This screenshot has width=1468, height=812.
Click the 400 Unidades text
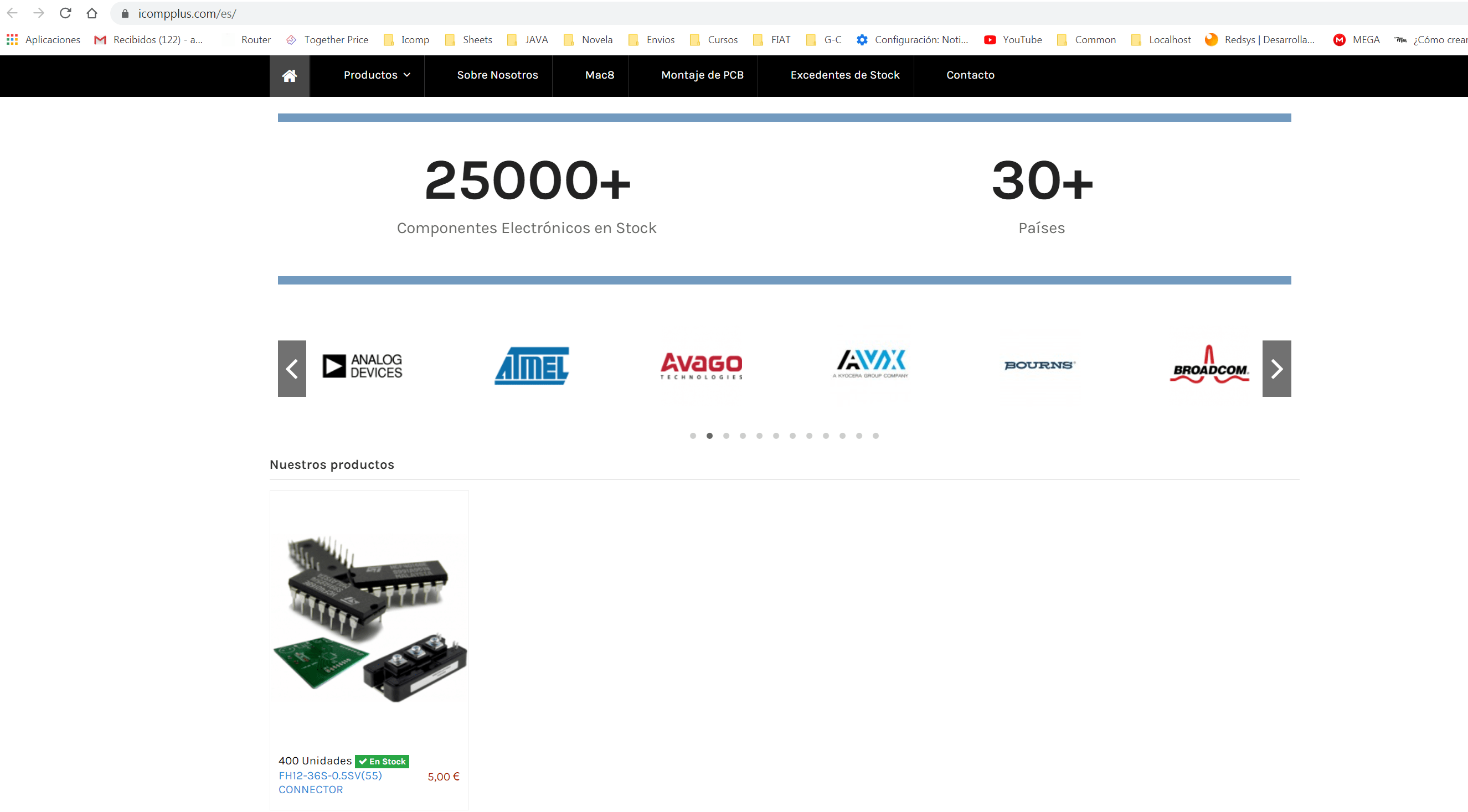[x=315, y=761]
